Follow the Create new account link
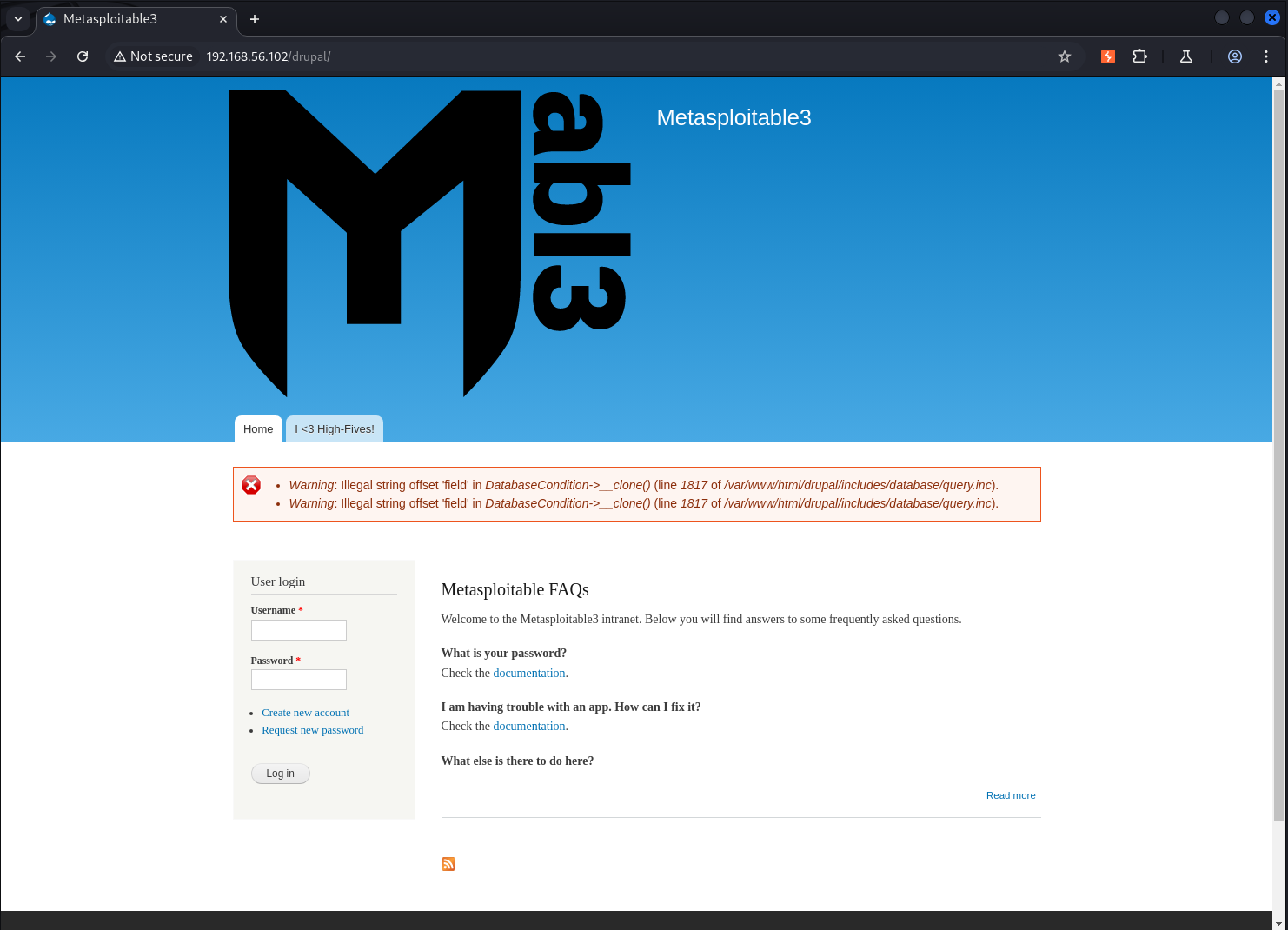 click(x=305, y=713)
